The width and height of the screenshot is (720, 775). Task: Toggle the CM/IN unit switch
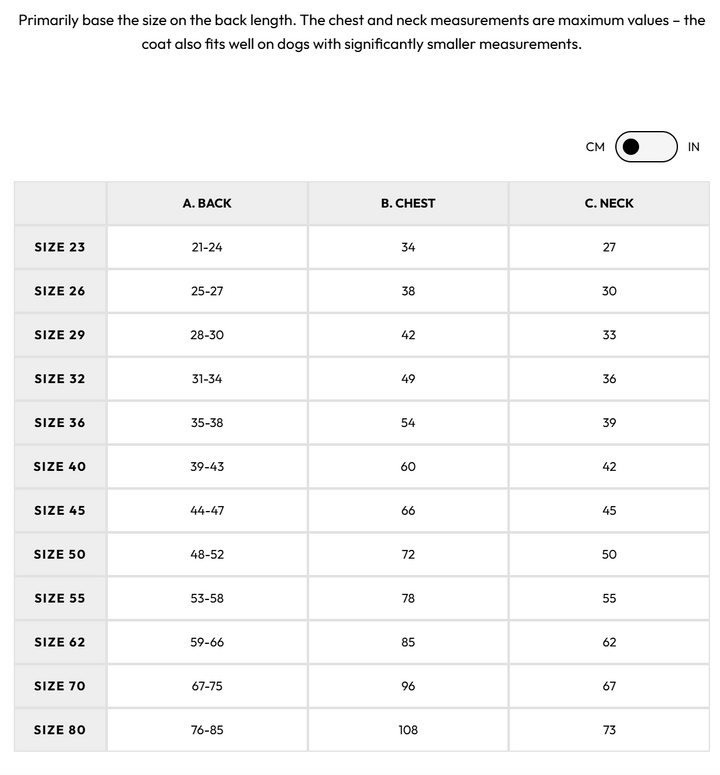646,147
